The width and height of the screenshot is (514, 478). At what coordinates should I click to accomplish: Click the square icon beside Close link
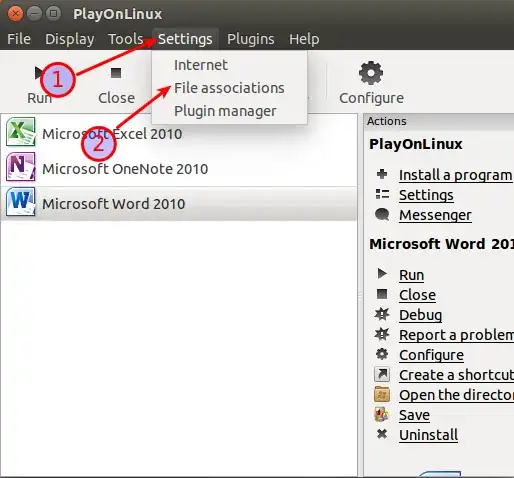pyautogui.click(x=382, y=294)
